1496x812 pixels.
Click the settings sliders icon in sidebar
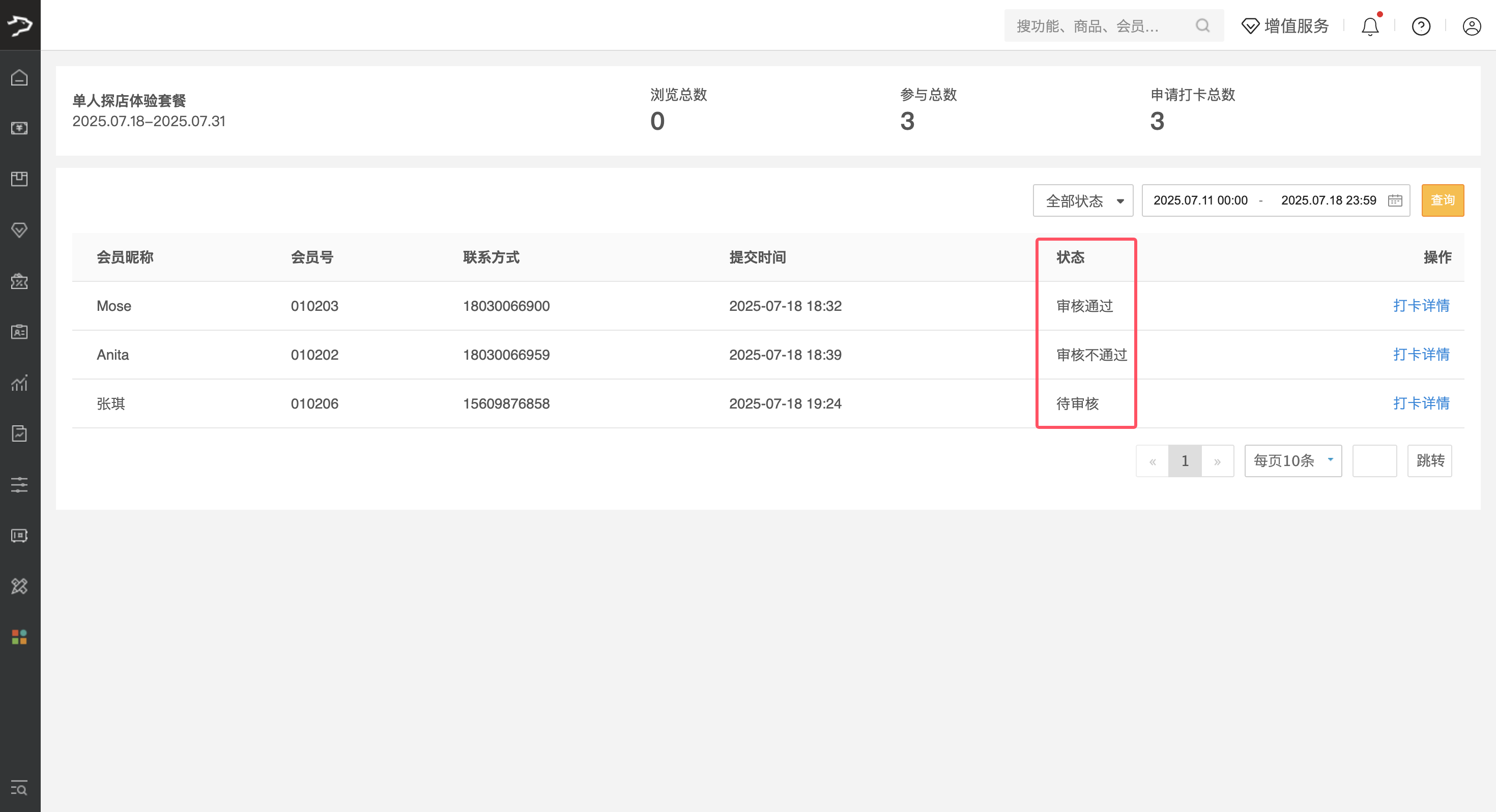[19, 484]
